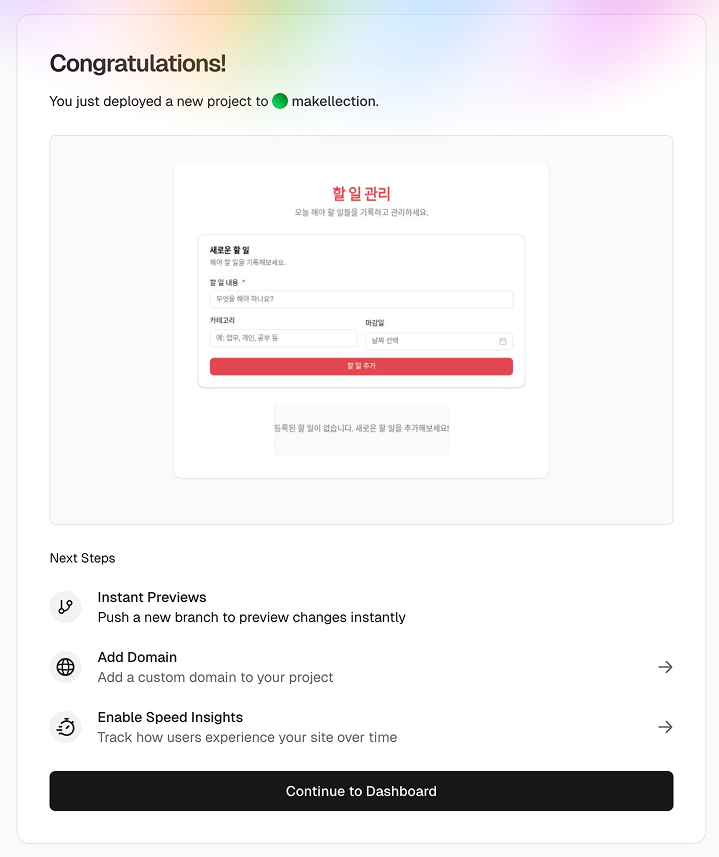Click the arrow beside Enable Speed Insights

665,727
